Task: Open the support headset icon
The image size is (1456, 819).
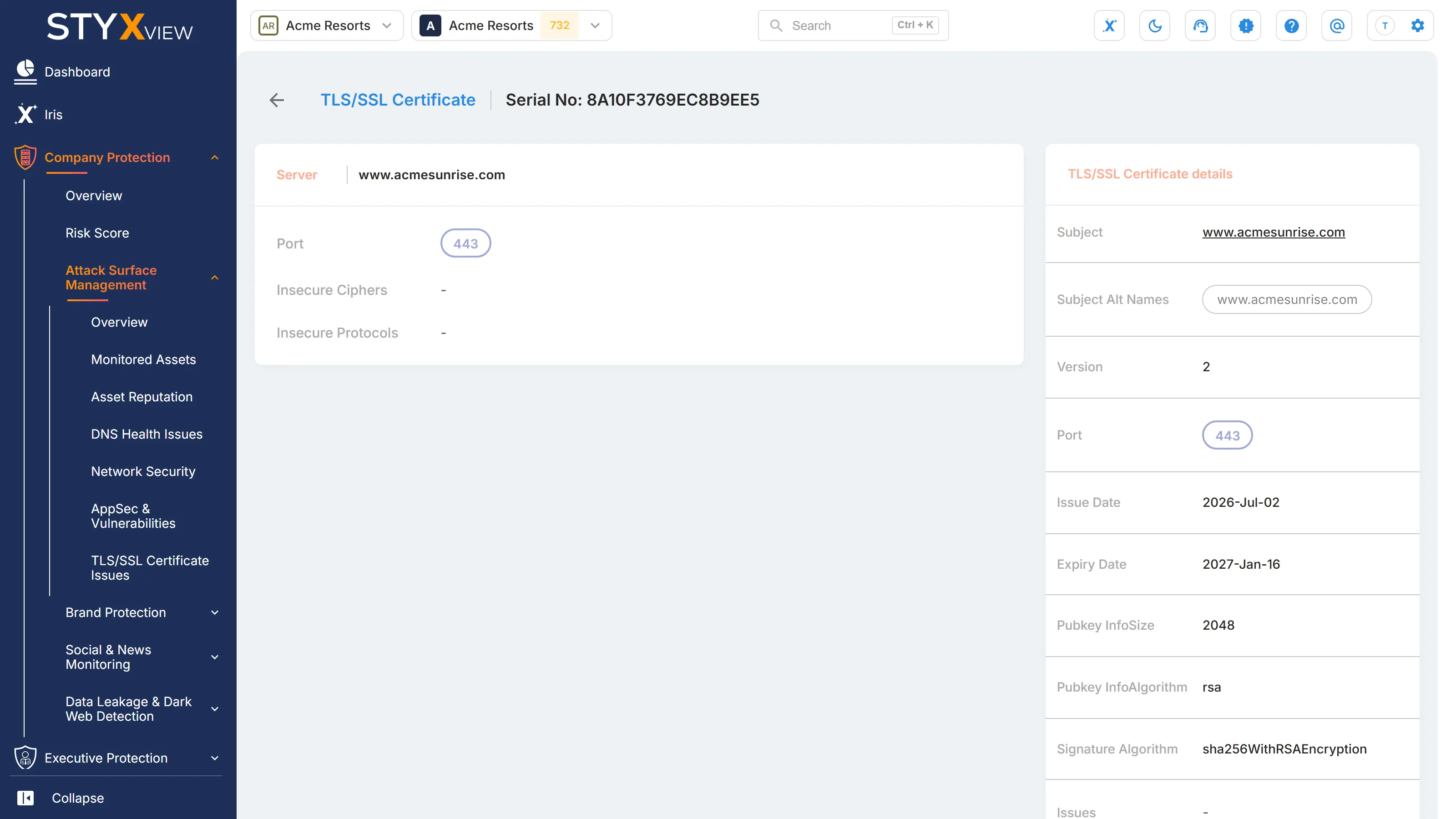Action: 1201,25
